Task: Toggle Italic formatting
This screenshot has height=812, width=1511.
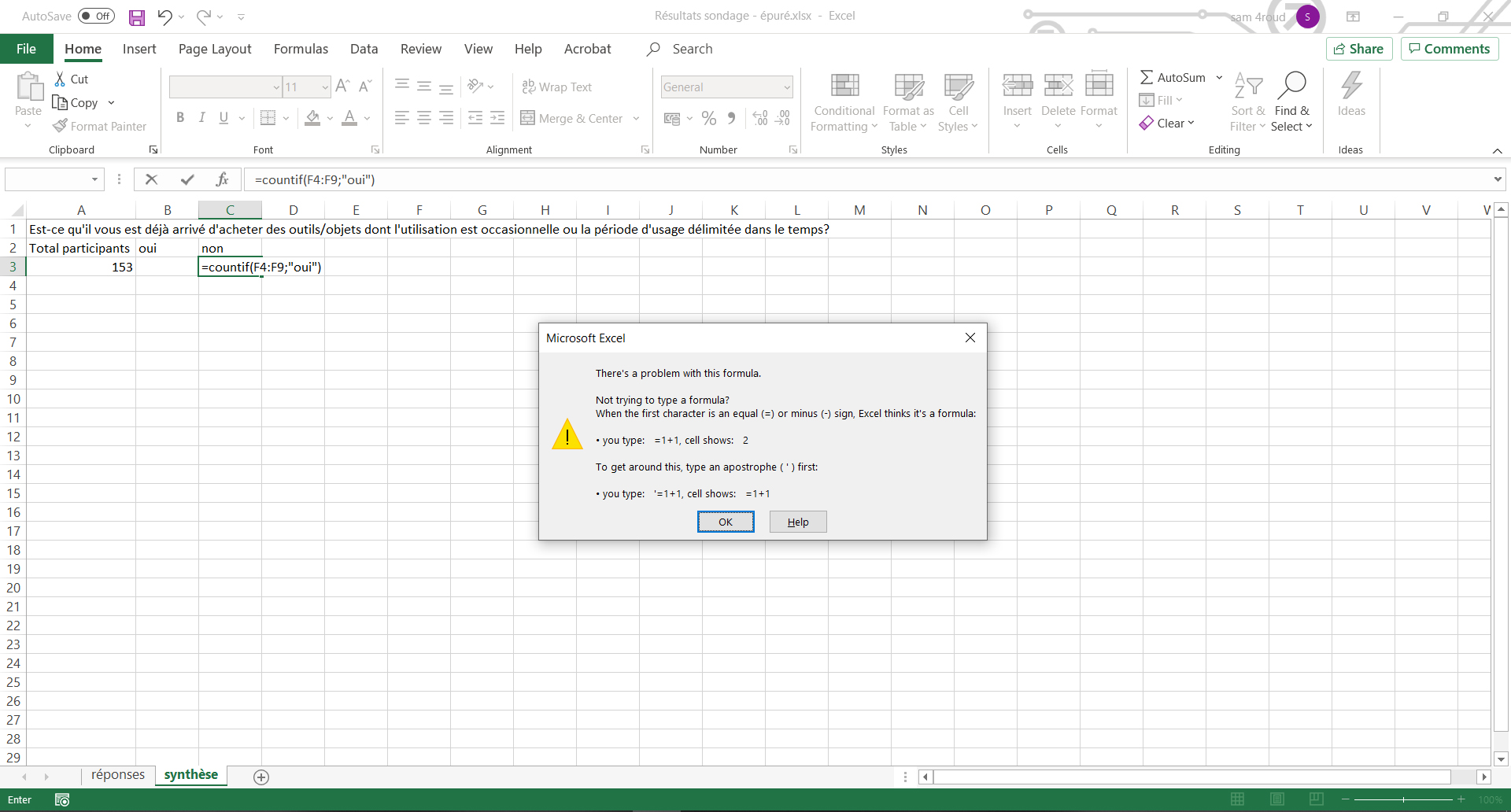Action: [202, 118]
